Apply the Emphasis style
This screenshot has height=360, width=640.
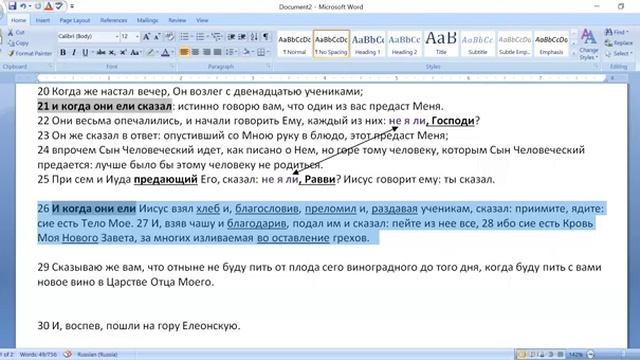click(x=551, y=44)
